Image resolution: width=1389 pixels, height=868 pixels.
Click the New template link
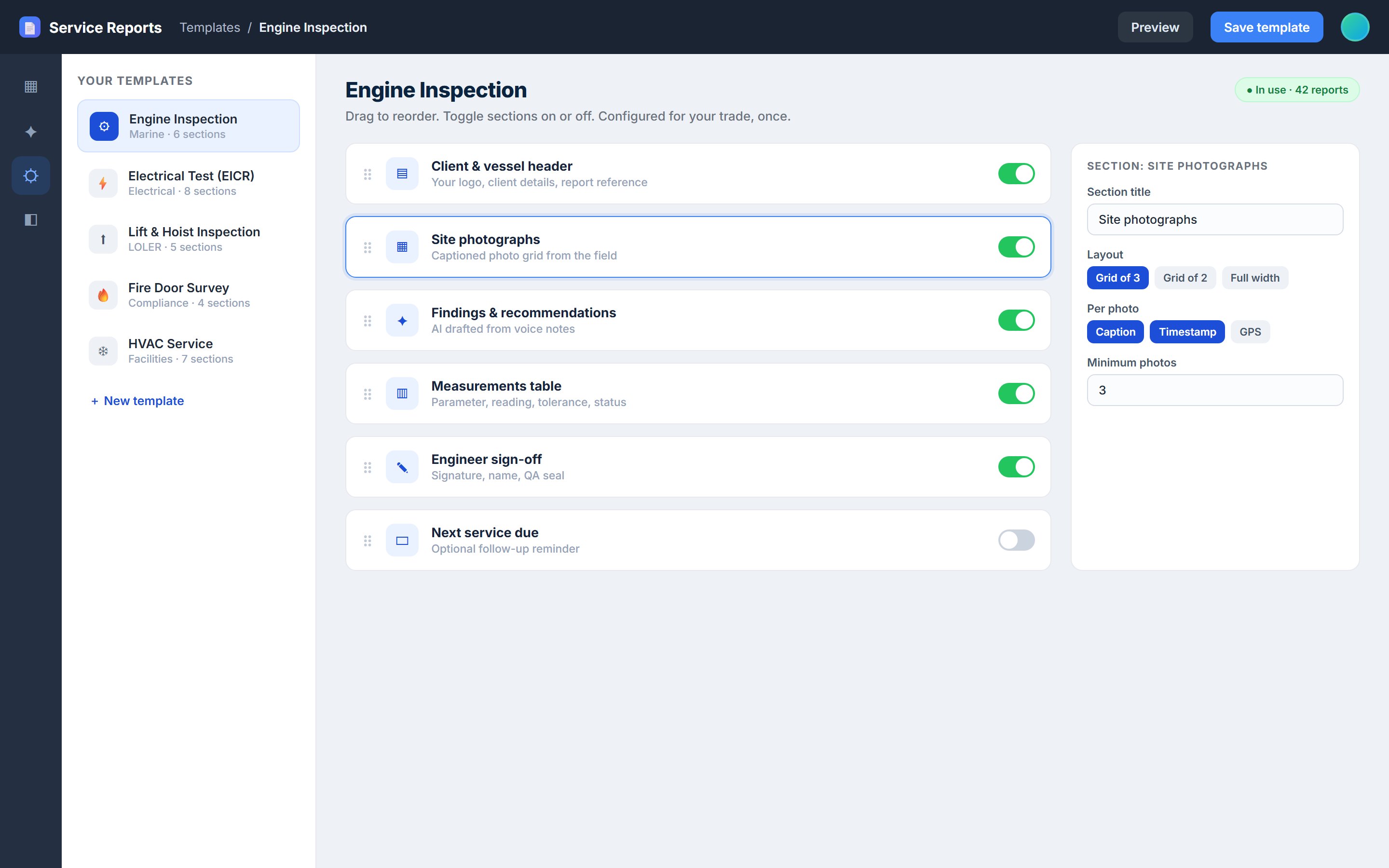point(137,401)
